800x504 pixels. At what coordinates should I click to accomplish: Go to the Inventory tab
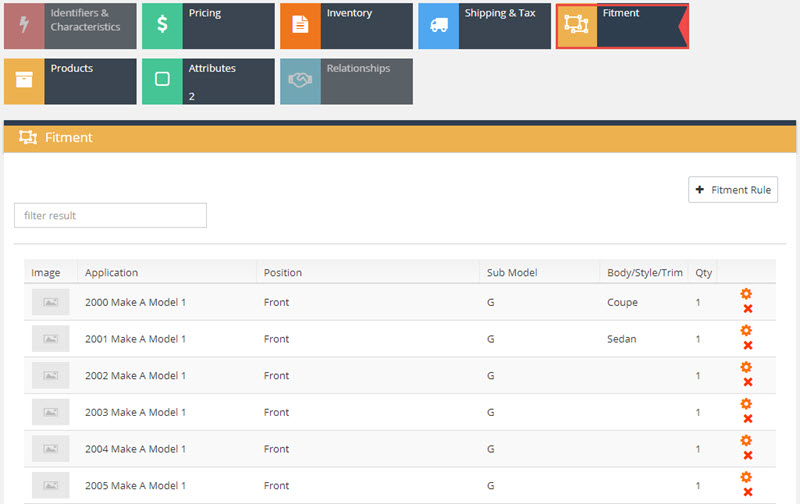click(x=346, y=26)
